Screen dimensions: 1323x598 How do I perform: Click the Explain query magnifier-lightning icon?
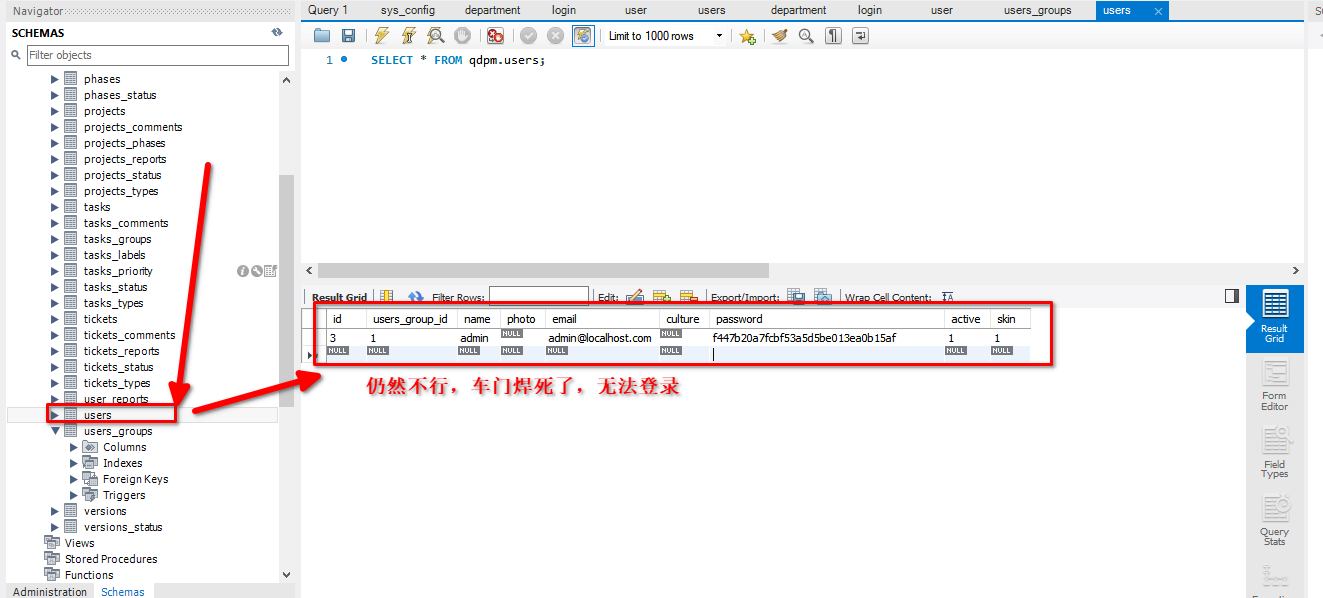436,36
